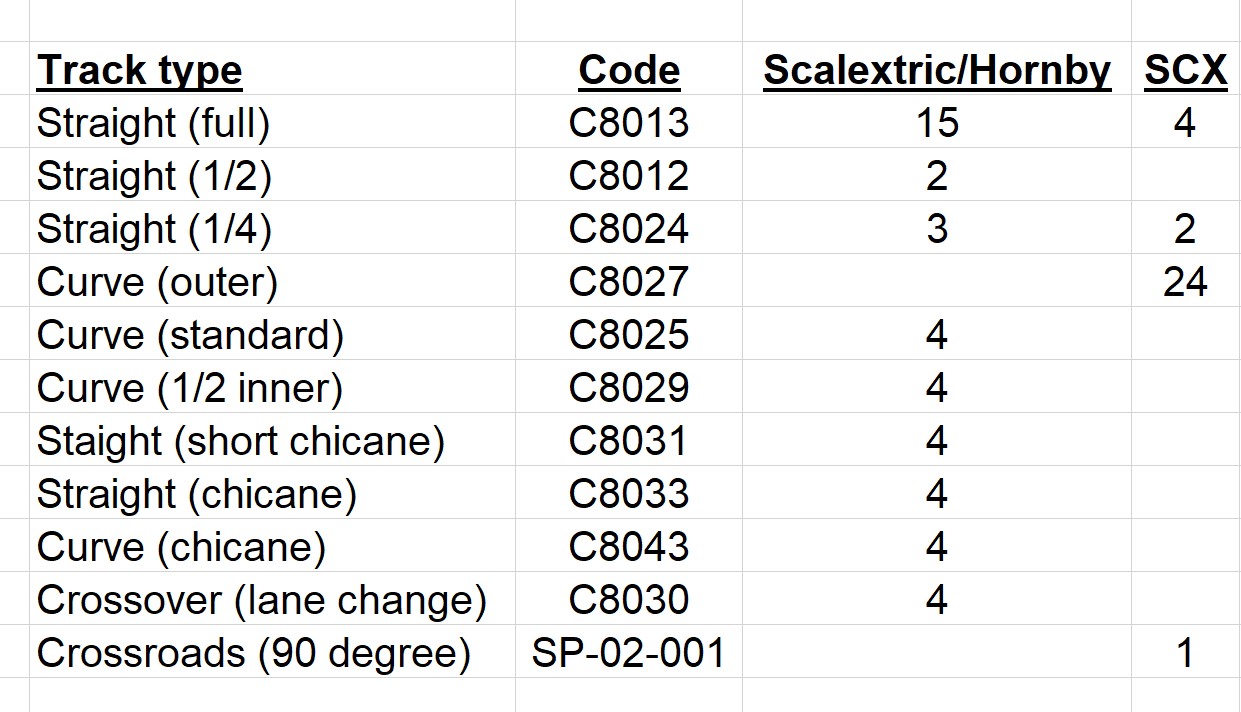Image resolution: width=1241 pixels, height=712 pixels.
Task: Select the "Curve (outer)" cell
Action: (x=157, y=282)
